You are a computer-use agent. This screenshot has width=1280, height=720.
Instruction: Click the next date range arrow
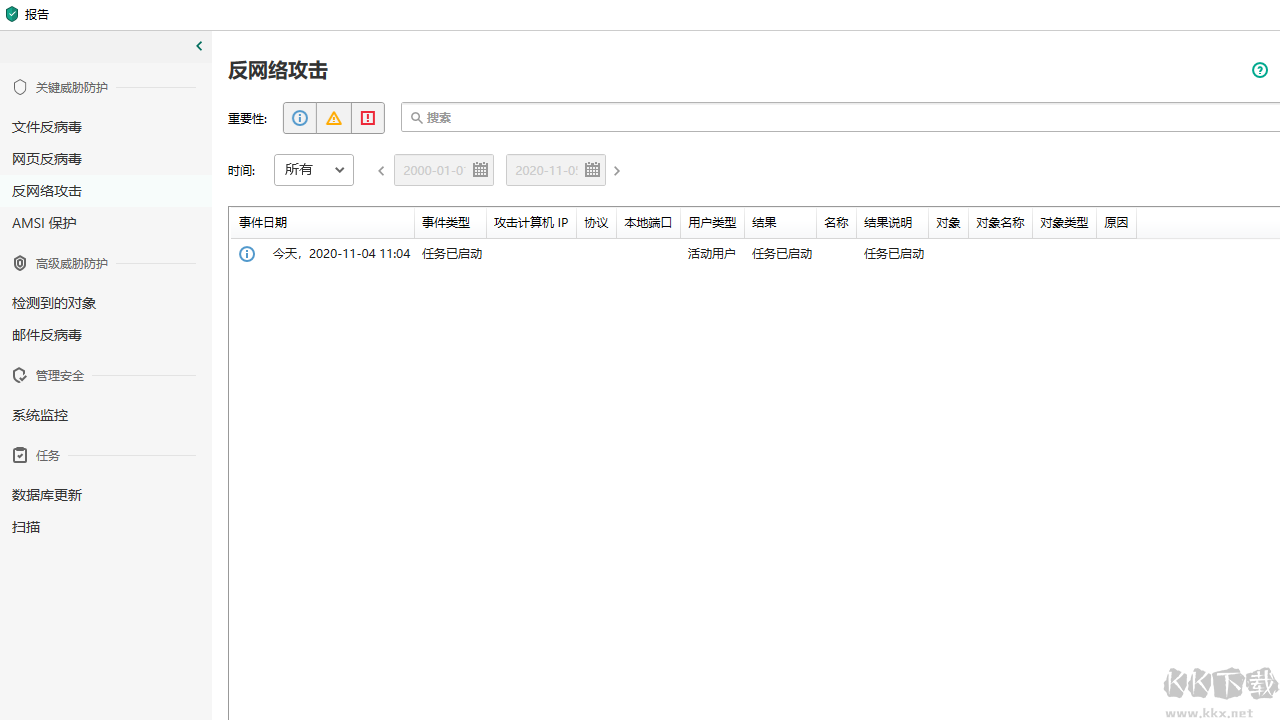pyautogui.click(x=616, y=170)
